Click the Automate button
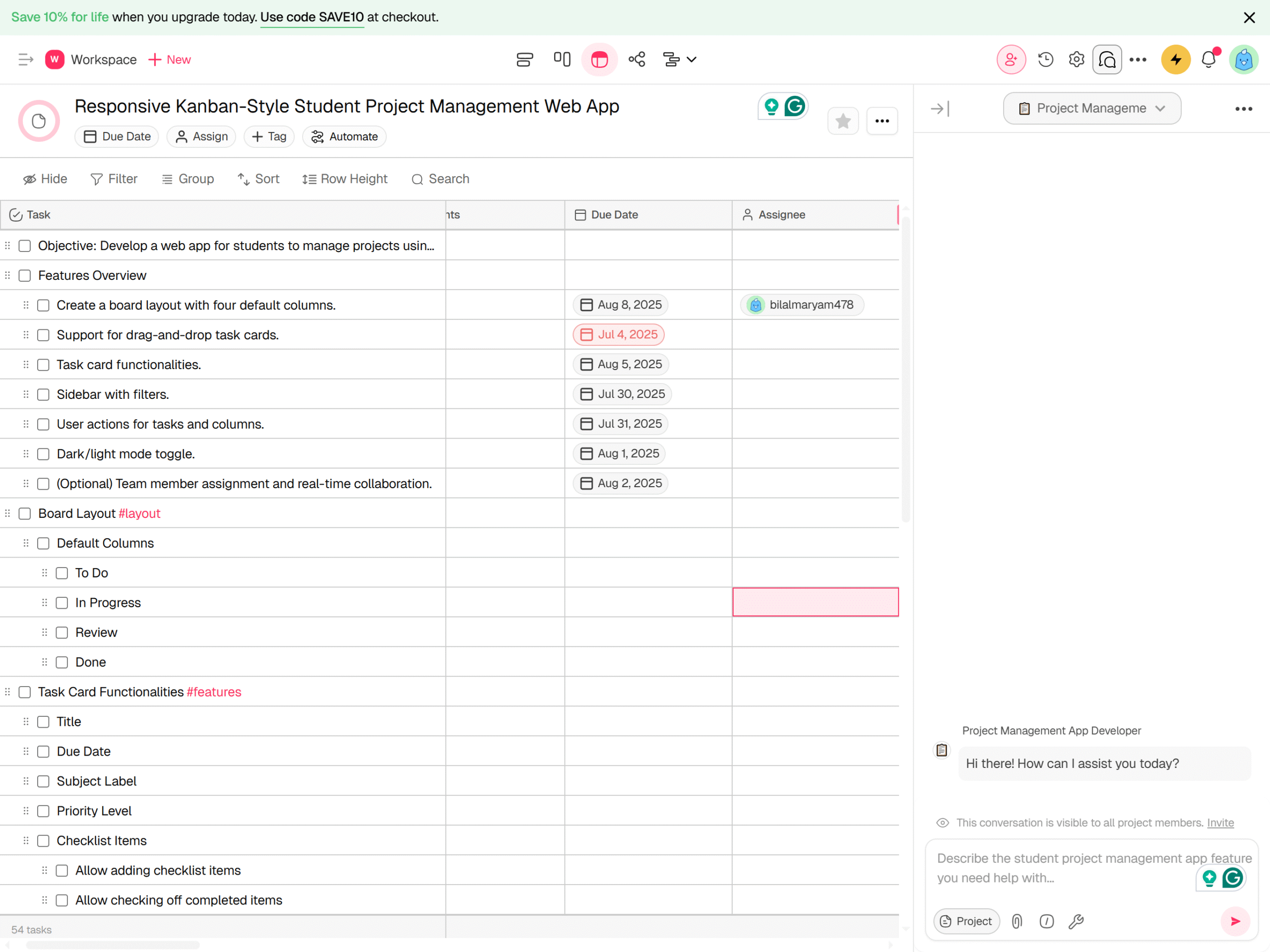Viewport: 1270px width, 952px height. tap(344, 136)
